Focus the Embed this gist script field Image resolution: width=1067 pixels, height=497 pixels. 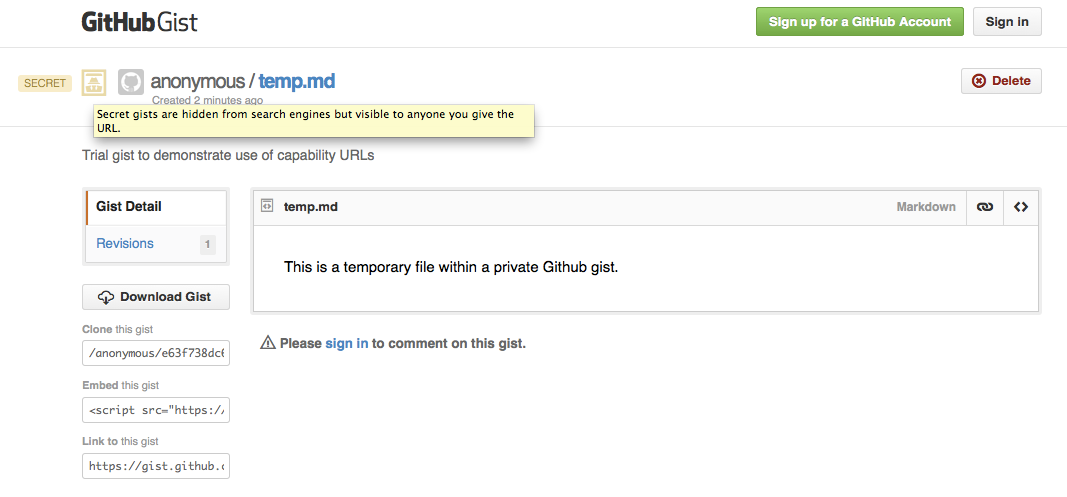pos(156,409)
